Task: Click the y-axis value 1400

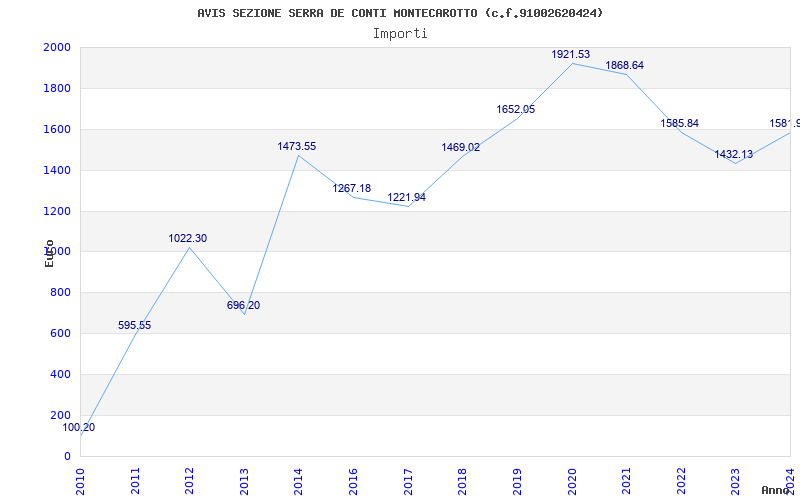Action: (57, 170)
